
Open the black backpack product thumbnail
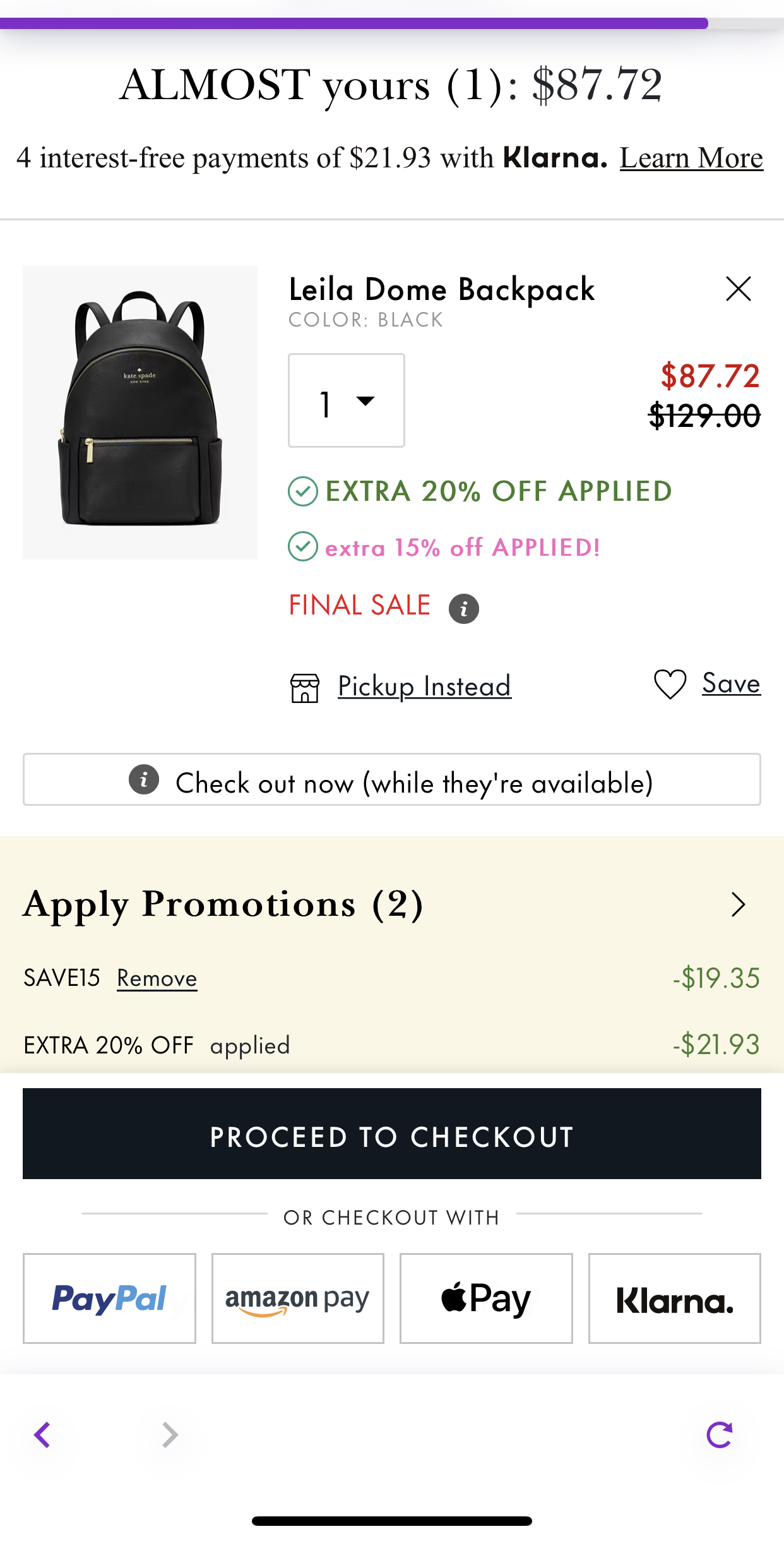(140, 412)
